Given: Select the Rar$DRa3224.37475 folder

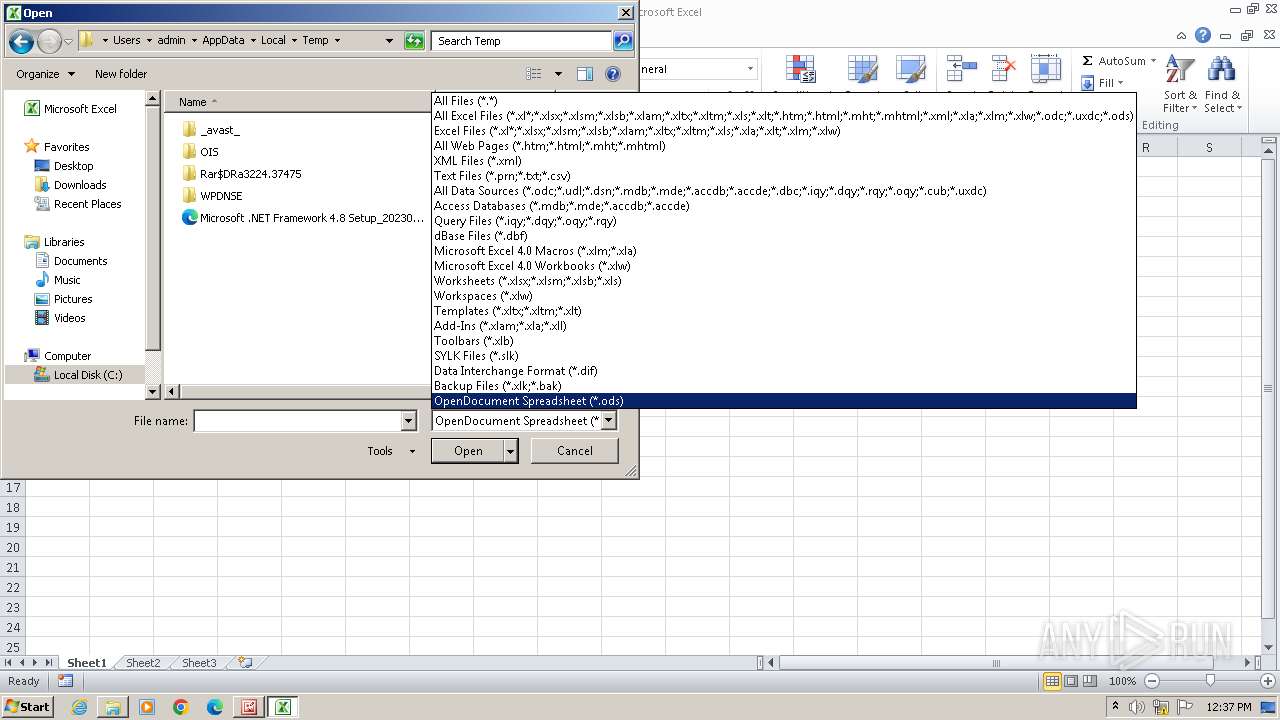Looking at the screenshot, I should [241, 174].
